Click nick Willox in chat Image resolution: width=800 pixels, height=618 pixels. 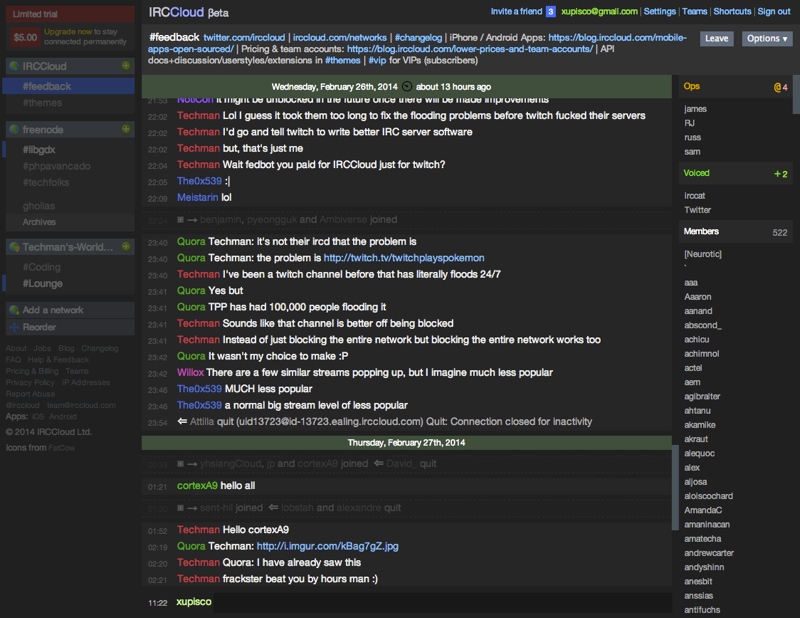point(190,373)
